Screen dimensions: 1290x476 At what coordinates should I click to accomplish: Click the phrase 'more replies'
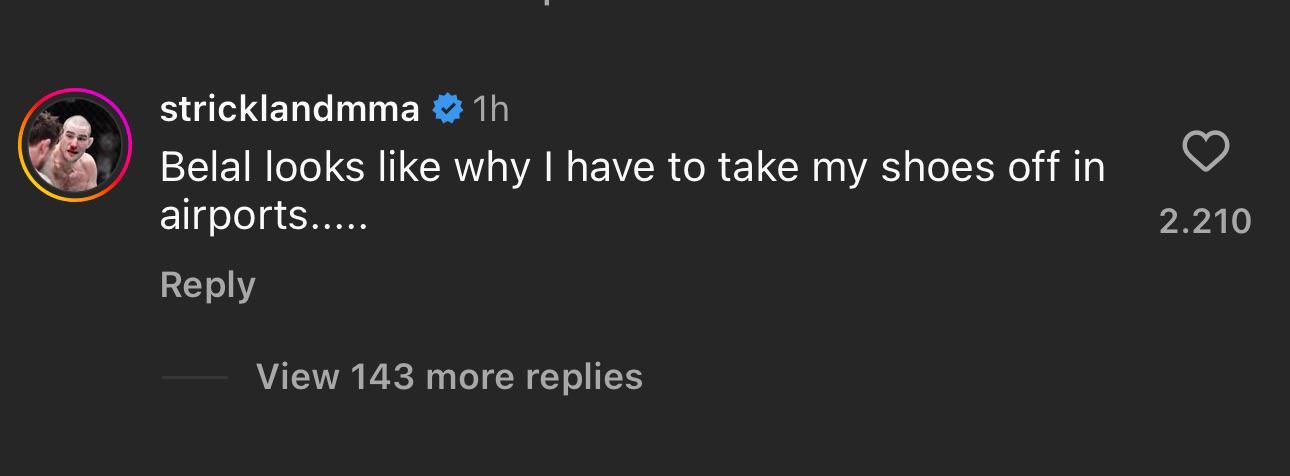coord(534,377)
